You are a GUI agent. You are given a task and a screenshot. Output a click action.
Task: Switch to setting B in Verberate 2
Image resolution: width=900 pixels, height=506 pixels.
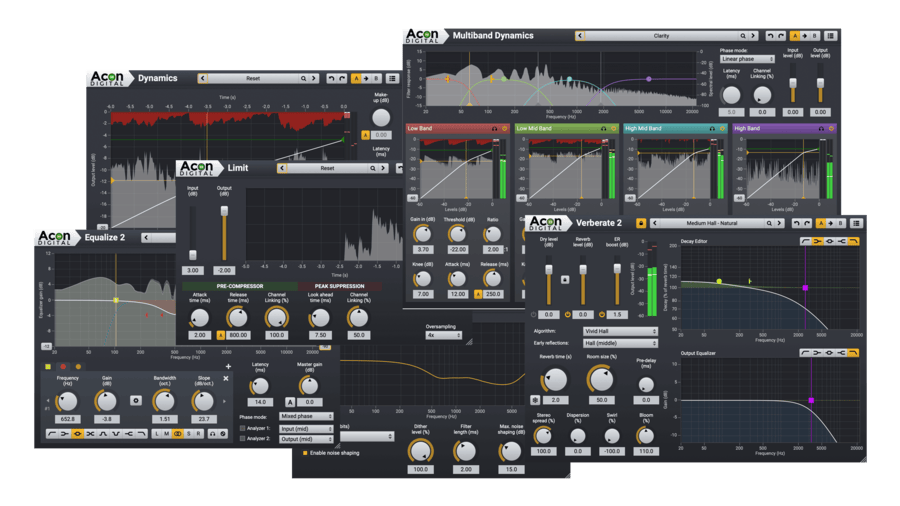841,223
